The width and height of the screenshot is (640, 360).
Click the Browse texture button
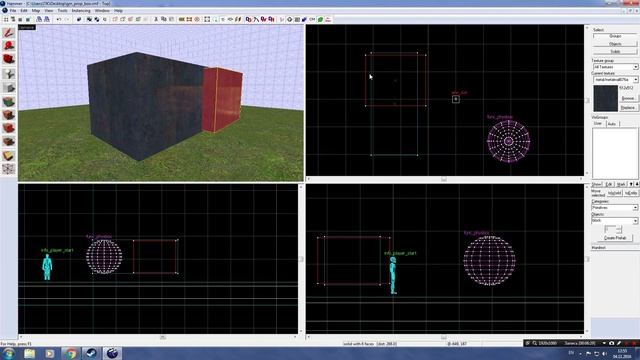(x=628, y=98)
